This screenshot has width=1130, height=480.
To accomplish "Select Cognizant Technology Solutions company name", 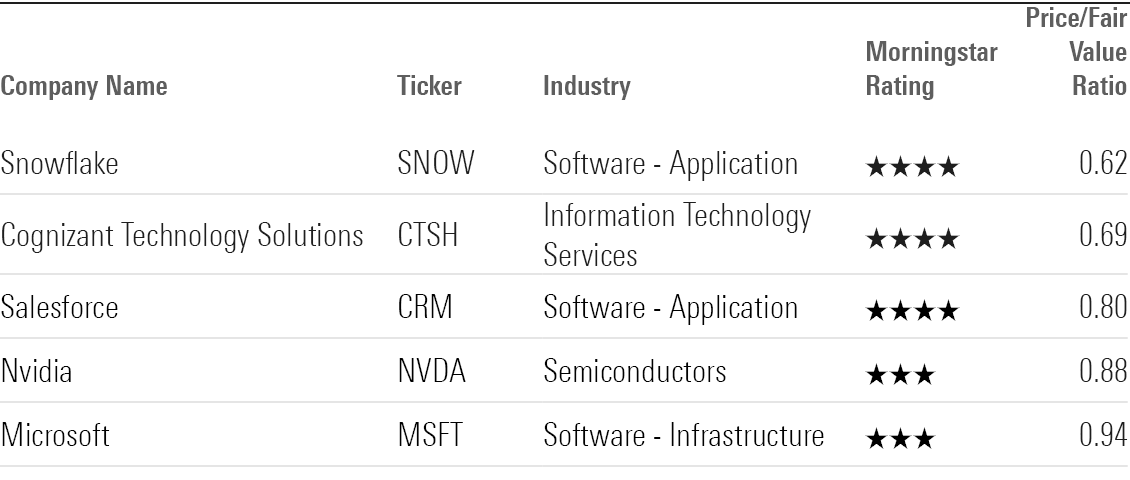I will 182,236.
